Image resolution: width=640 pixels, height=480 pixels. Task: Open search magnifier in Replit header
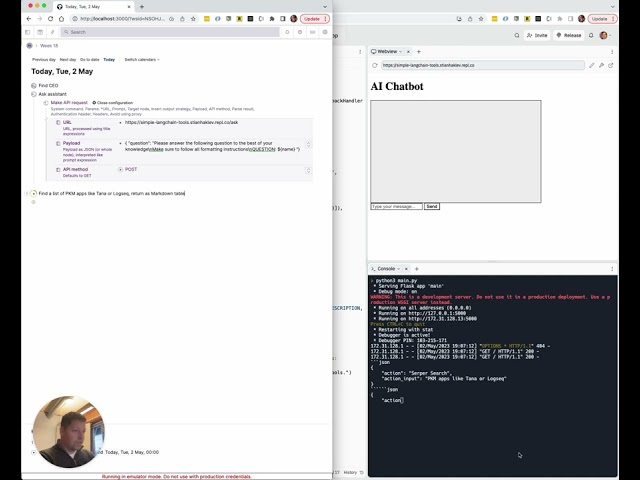click(517, 36)
